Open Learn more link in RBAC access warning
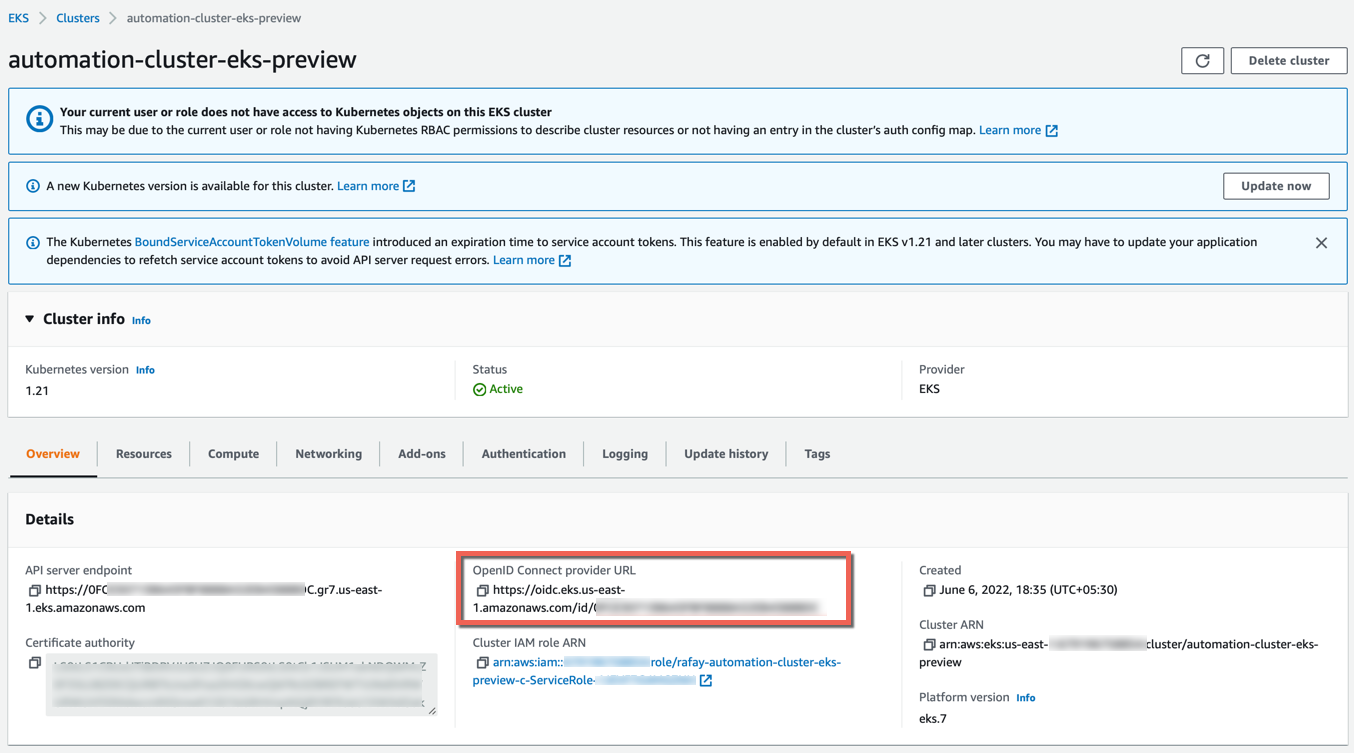 1018,130
